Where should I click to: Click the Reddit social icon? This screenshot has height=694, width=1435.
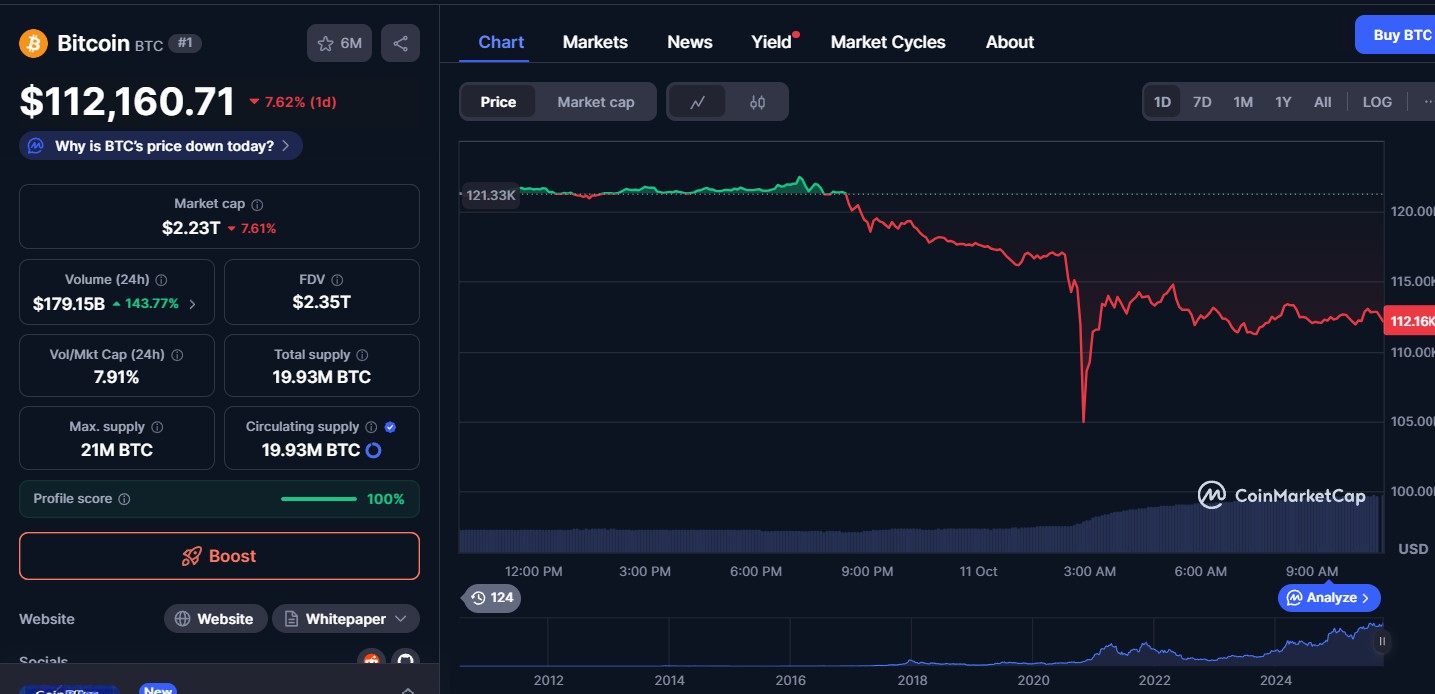372,659
